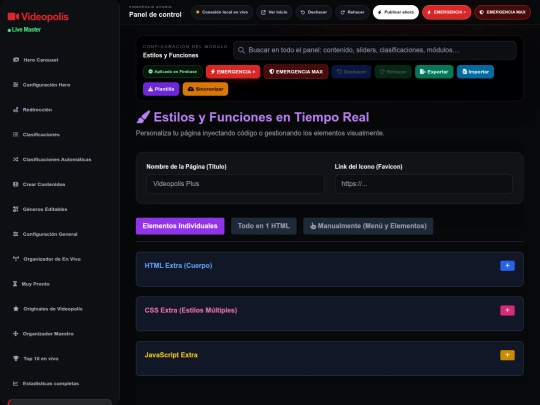Expand JavaScript Extra with yellow plus
Screen dimensions: 540x405
(x=507, y=355)
